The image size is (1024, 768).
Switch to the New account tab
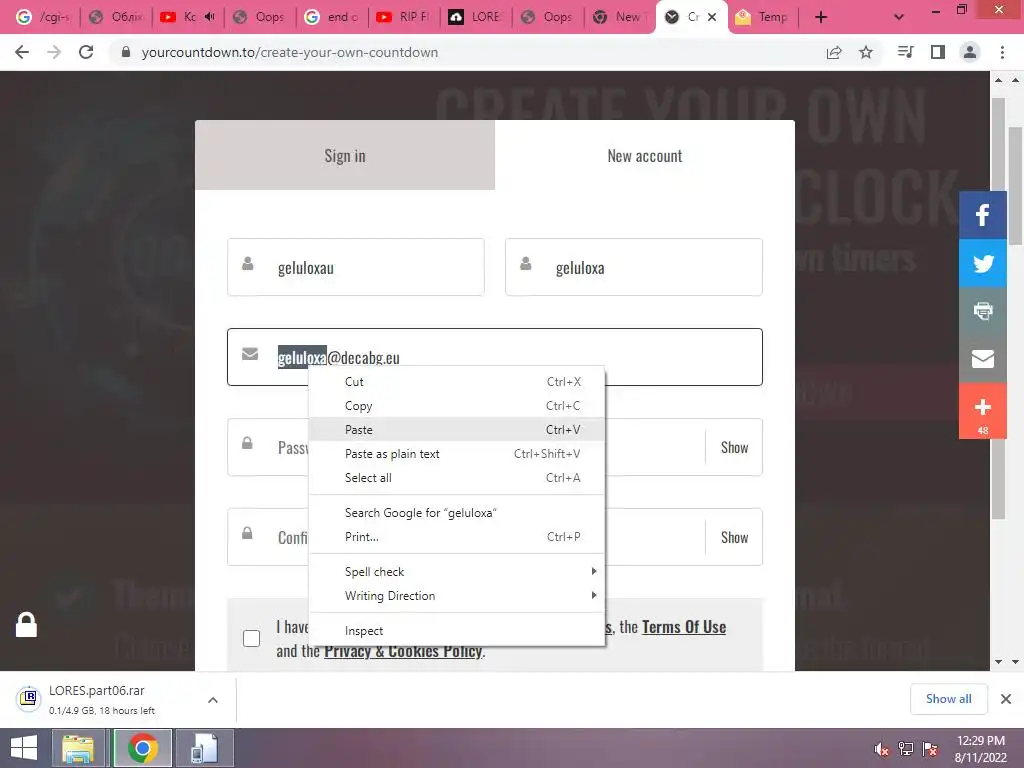645,155
